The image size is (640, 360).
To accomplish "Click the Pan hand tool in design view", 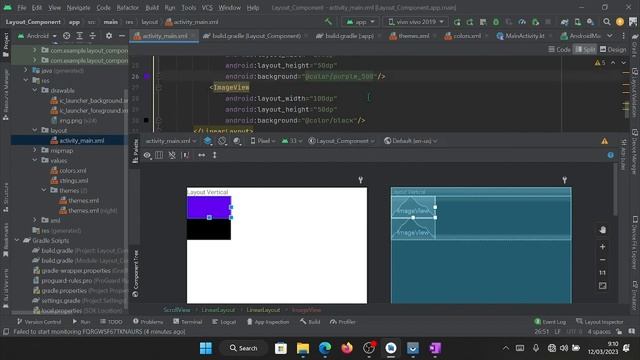I will click(x=602, y=230).
